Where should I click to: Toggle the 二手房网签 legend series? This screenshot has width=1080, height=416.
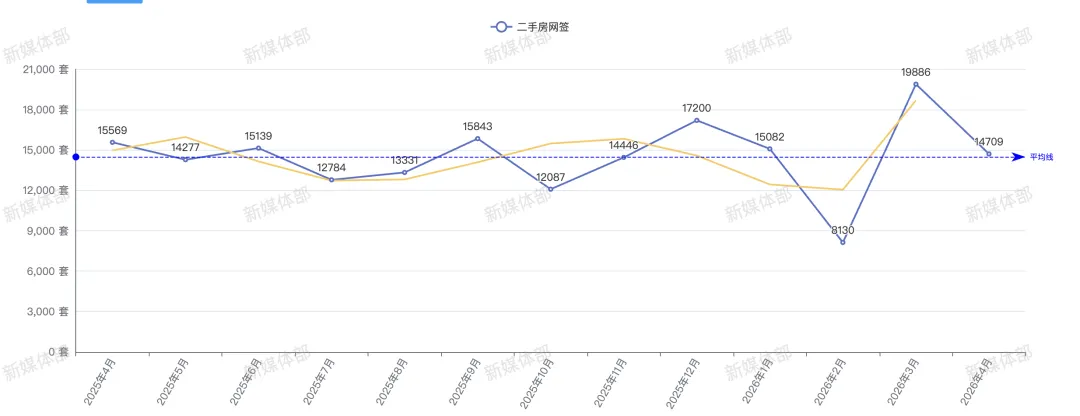[x=530, y=28]
